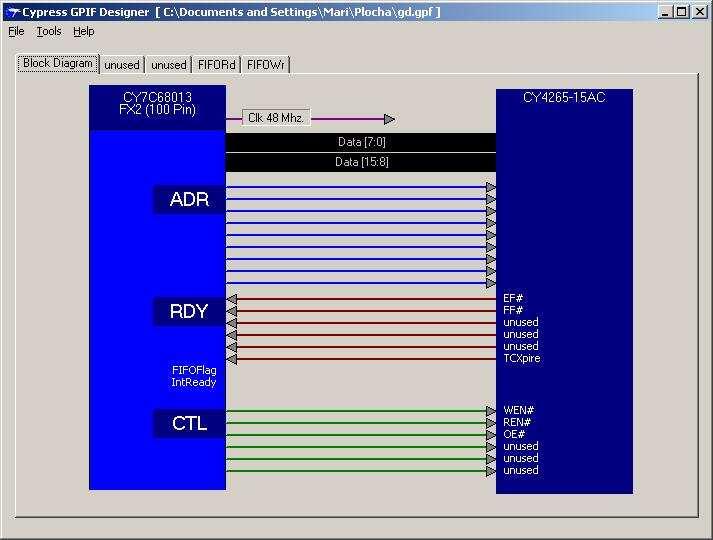Select the OE# signal label
Screen dimensions: 713x540
[x=514, y=434]
